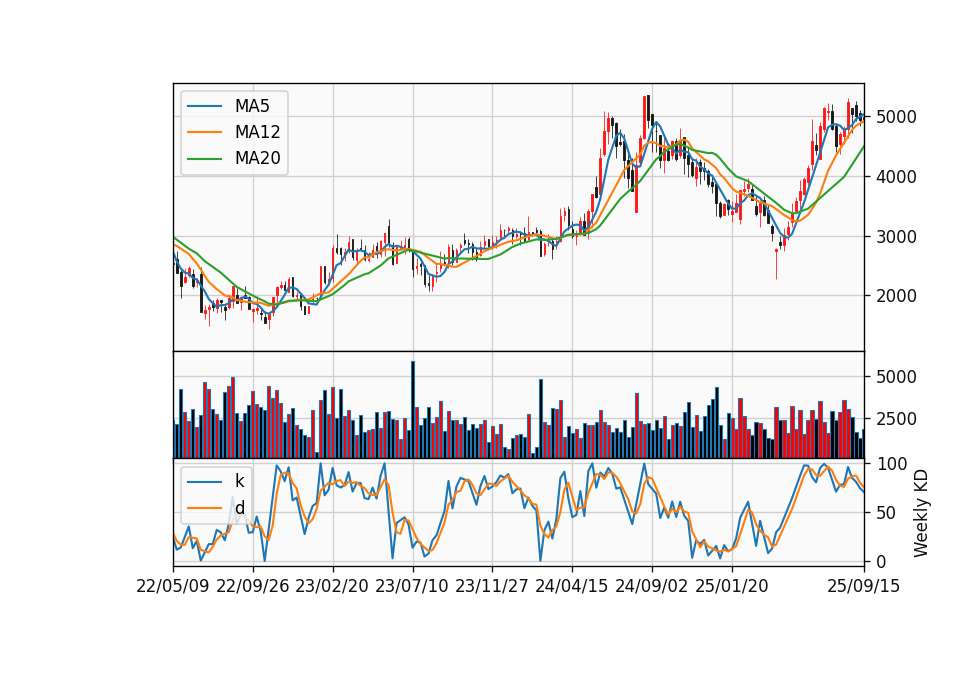Click the 2500 volume axis tick label
The width and height of the screenshot is (960, 690).
tap(896, 420)
